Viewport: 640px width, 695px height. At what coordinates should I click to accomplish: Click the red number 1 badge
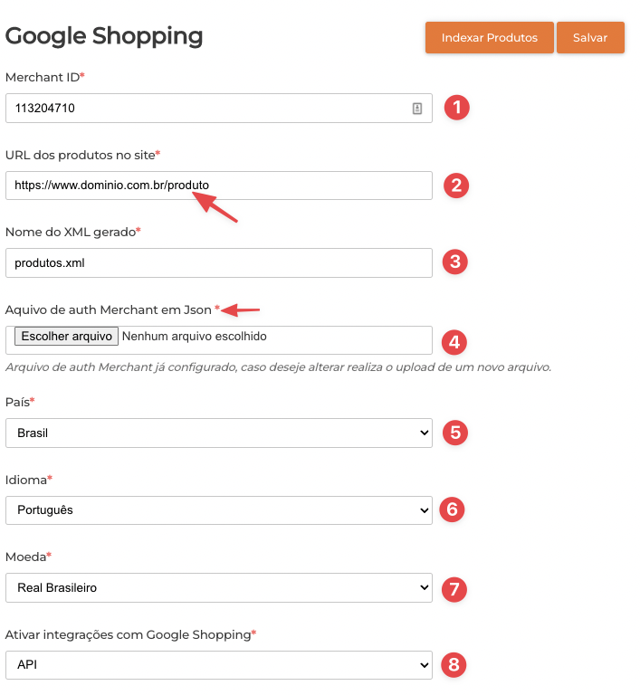457,108
